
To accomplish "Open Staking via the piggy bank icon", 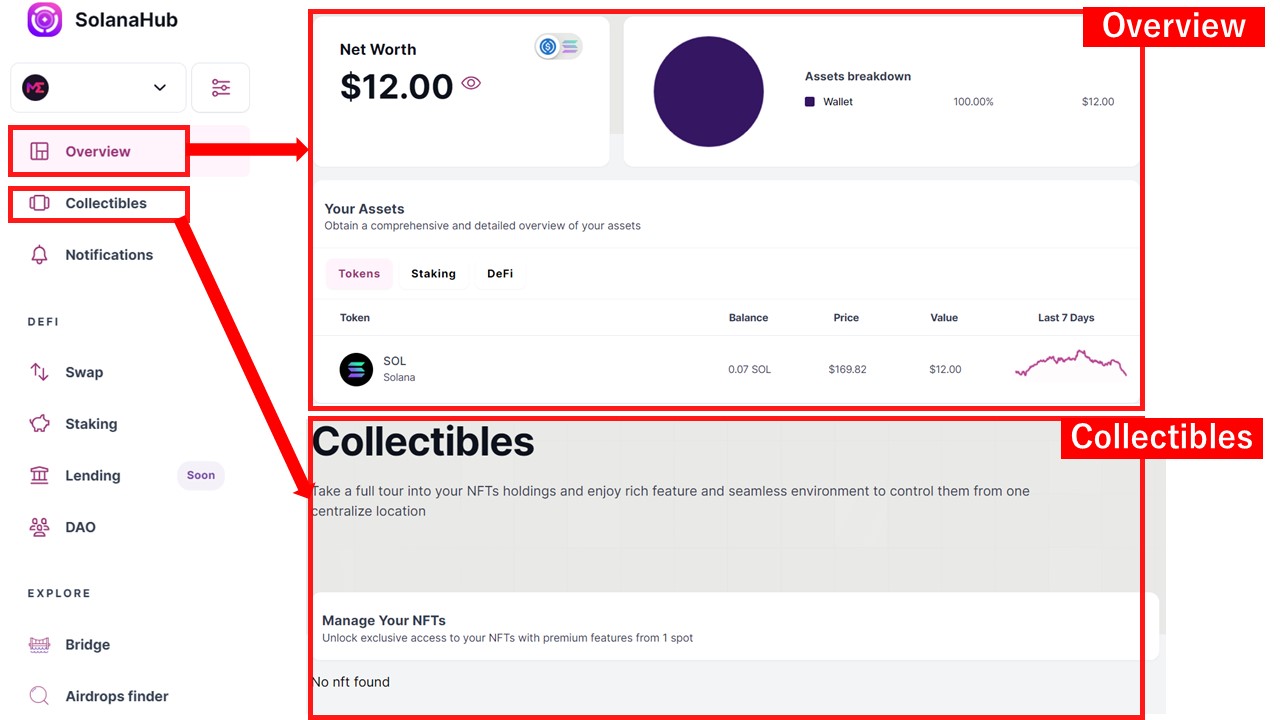I will pyautogui.click(x=40, y=423).
